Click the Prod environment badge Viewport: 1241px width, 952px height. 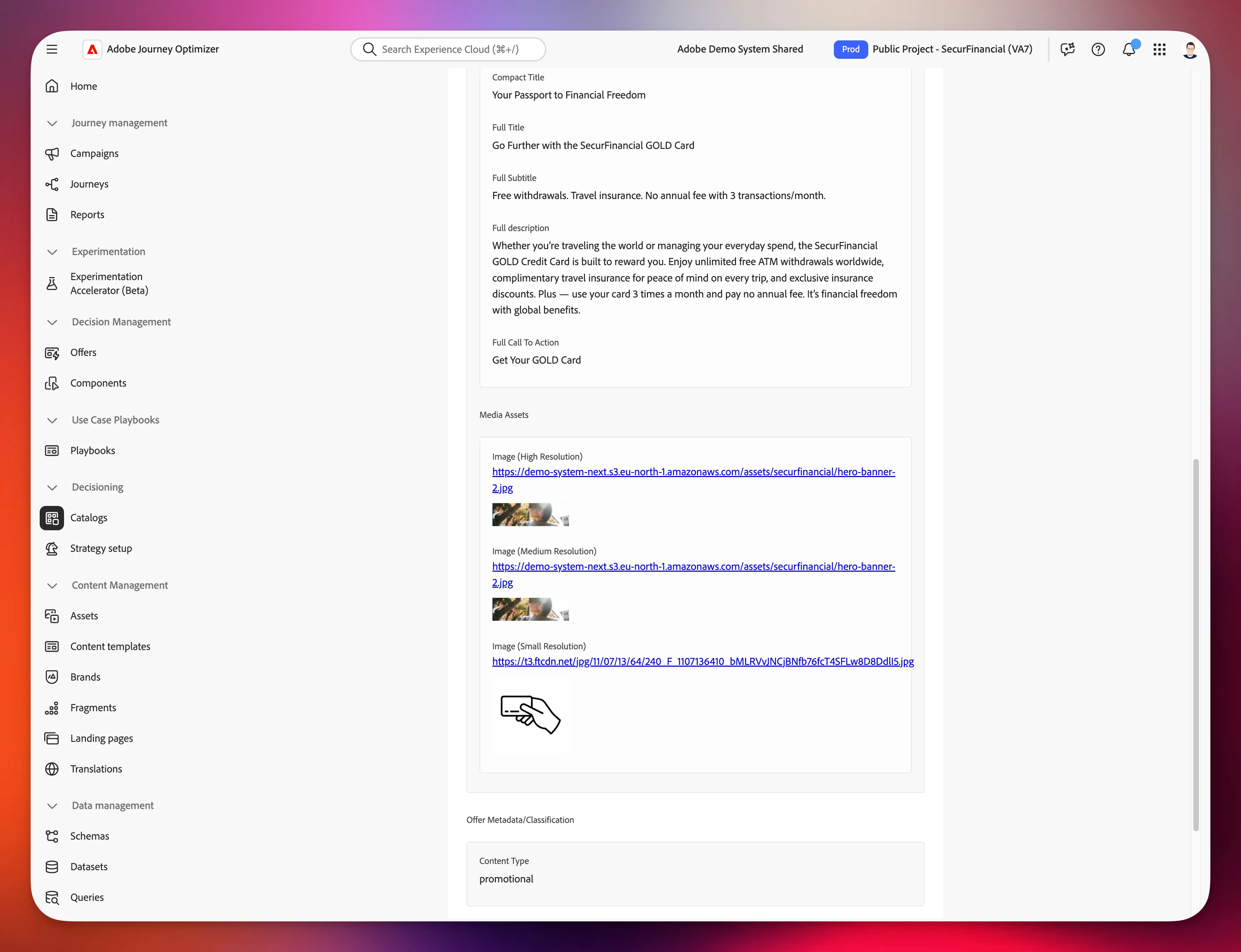(851, 49)
